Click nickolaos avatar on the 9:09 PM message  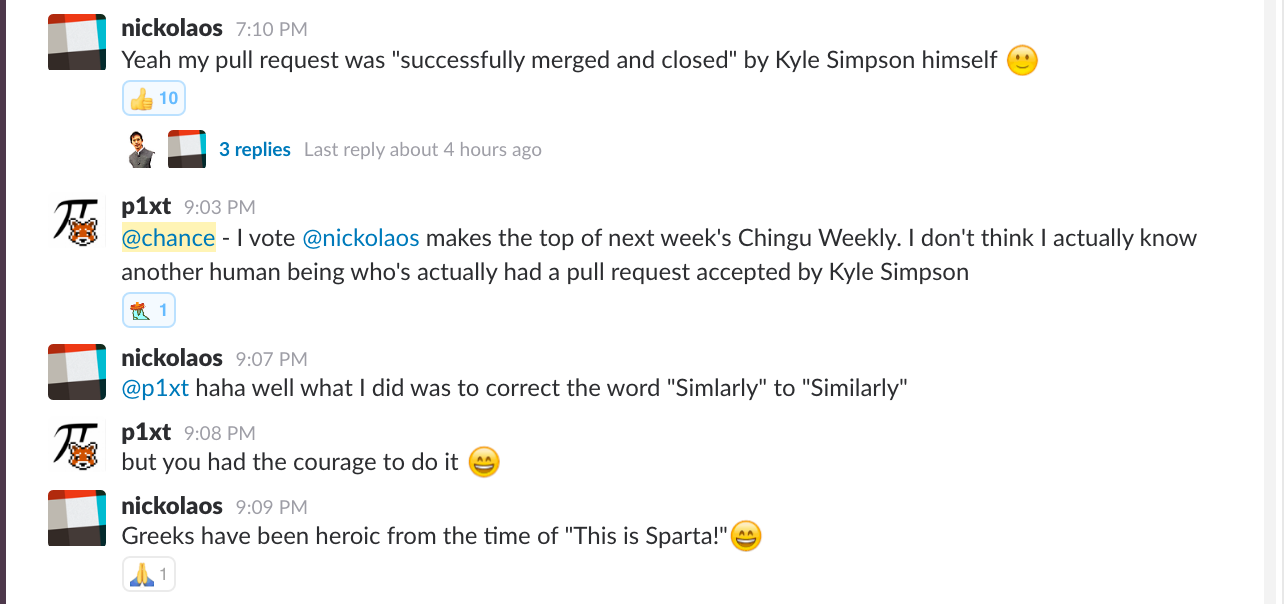(77, 518)
